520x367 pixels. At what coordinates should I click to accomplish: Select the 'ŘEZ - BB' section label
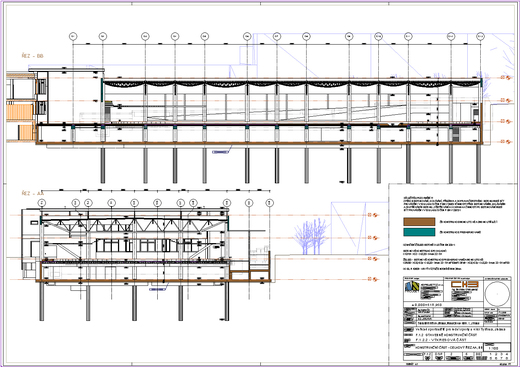[x=32, y=56]
